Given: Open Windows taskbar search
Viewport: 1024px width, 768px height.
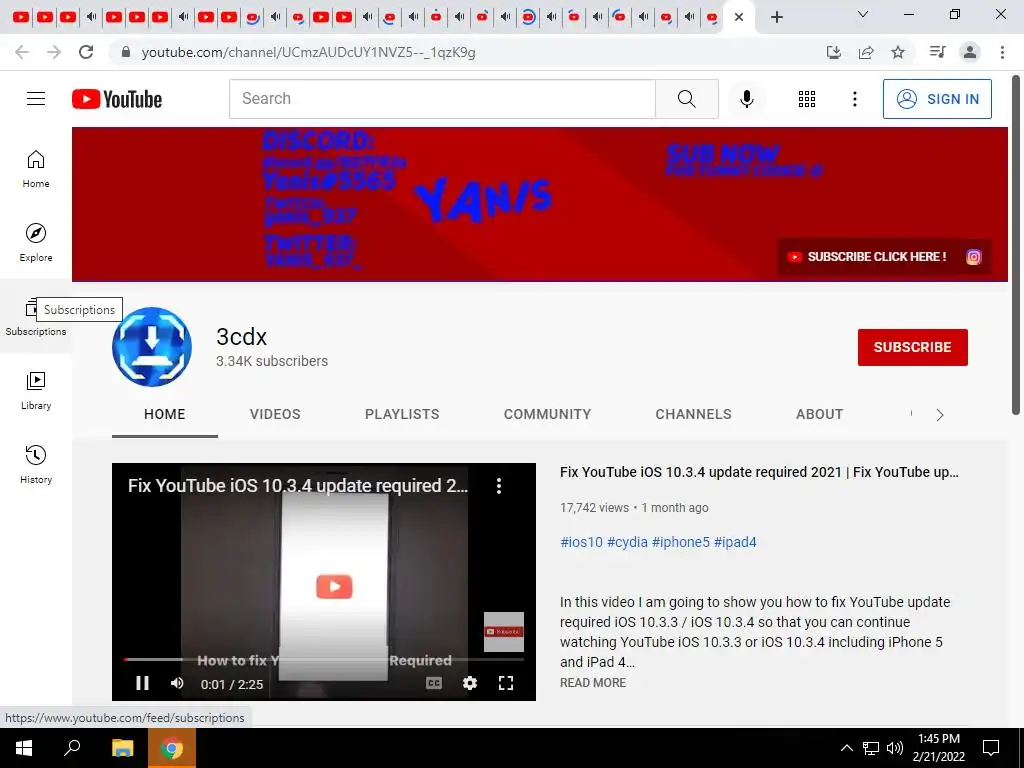Looking at the screenshot, I should [72, 748].
